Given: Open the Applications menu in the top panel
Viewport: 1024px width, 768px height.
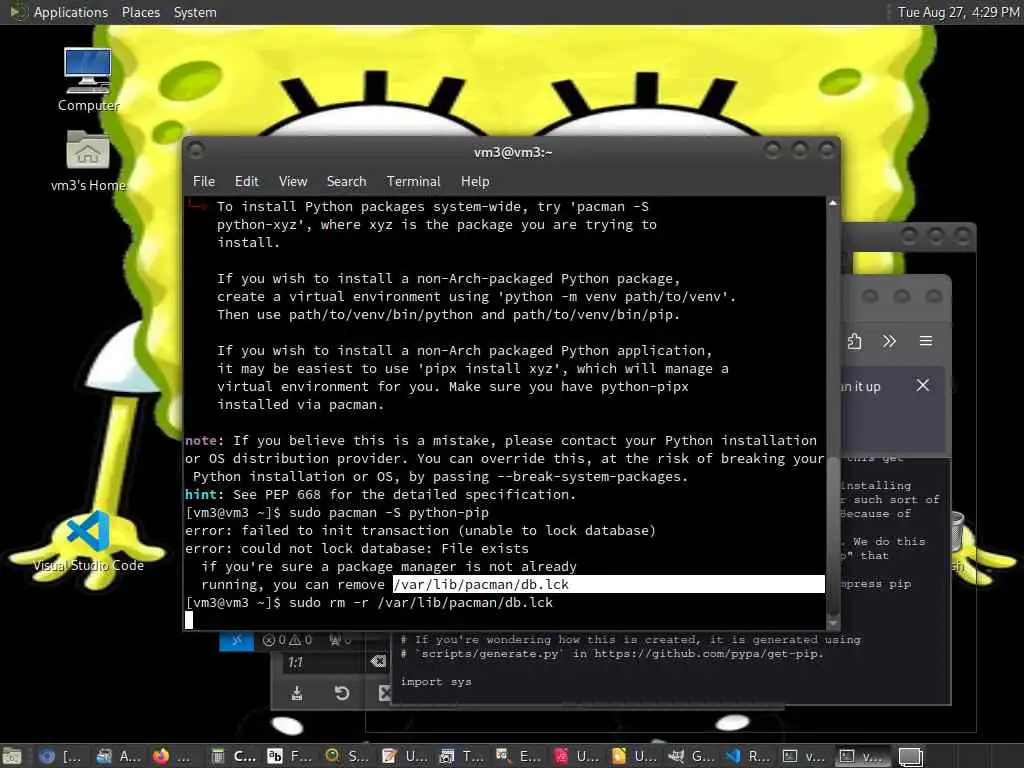Looking at the screenshot, I should 71,12.
